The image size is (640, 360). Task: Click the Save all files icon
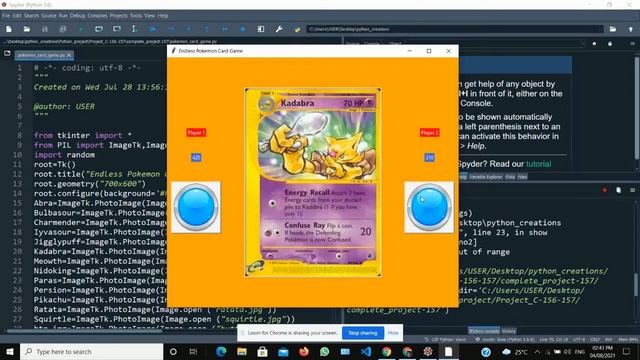coord(62,29)
